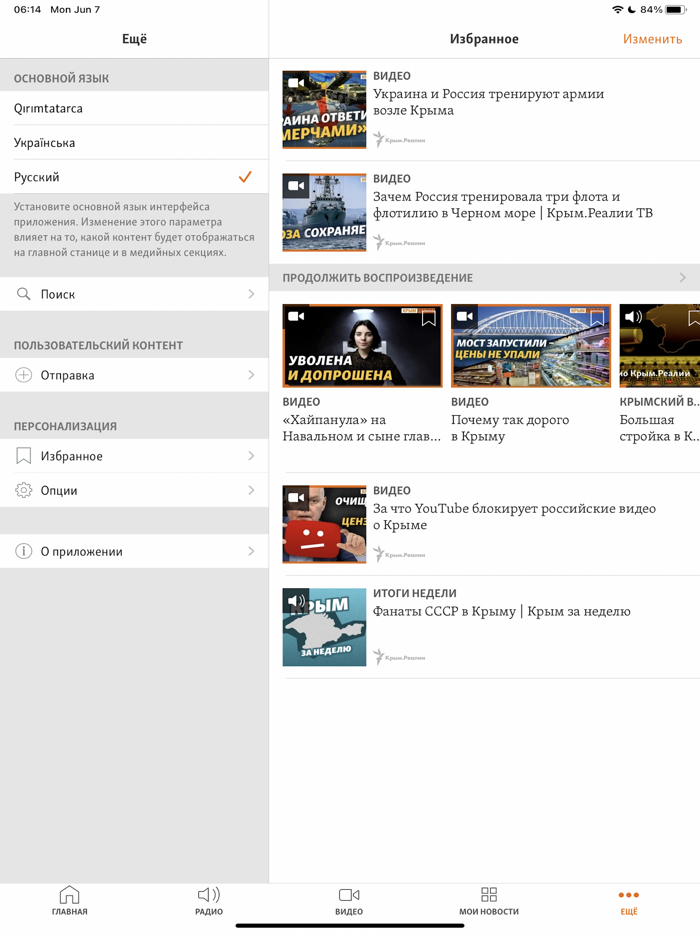Open the Видео tab
This screenshot has height=934, width=700.
[x=349, y=900]
